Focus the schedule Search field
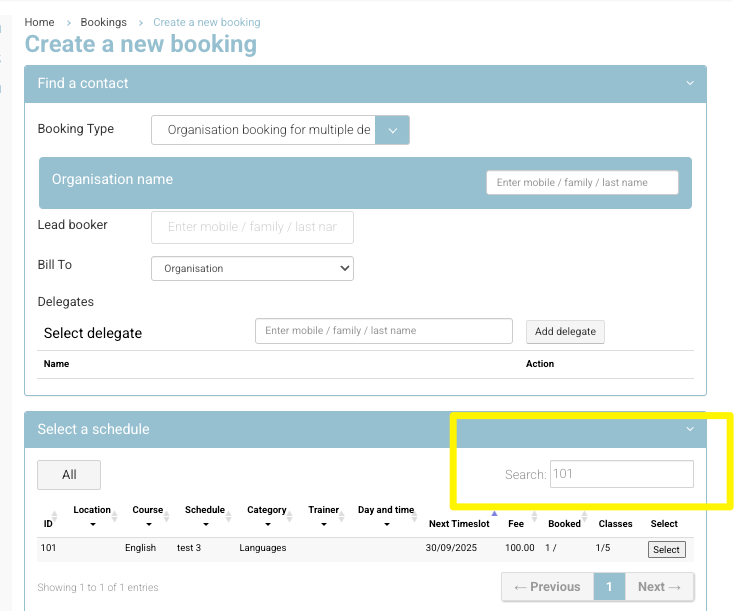 click(621, 474)
